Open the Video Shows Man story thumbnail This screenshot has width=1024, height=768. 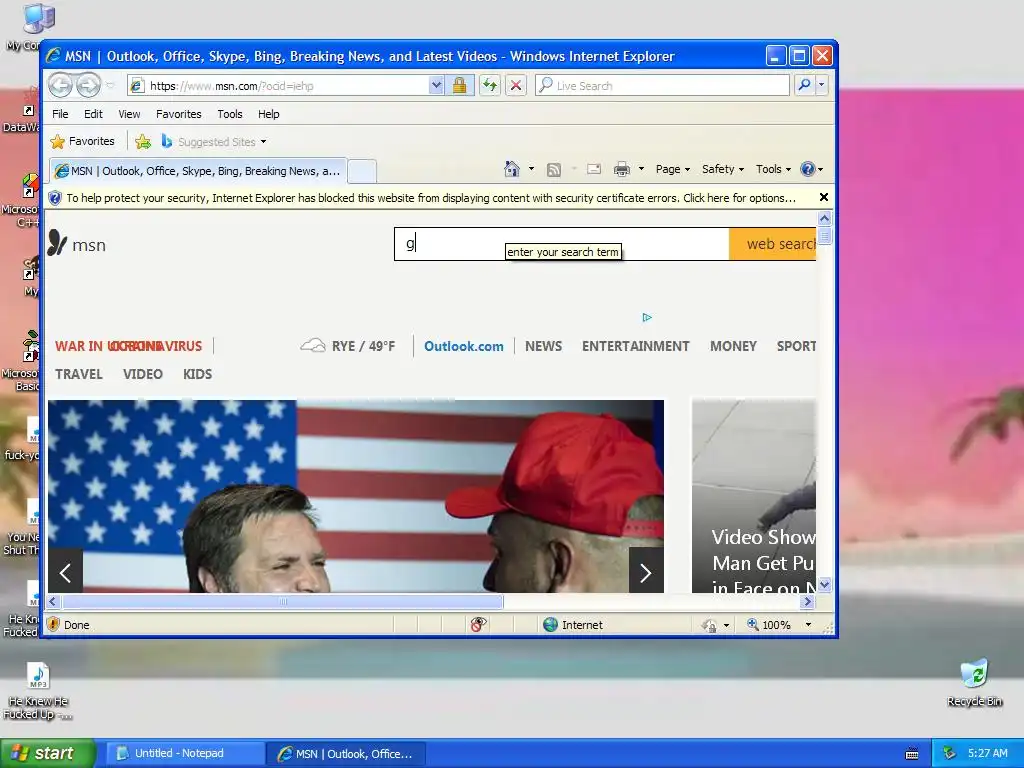click(x=754, y=496)
